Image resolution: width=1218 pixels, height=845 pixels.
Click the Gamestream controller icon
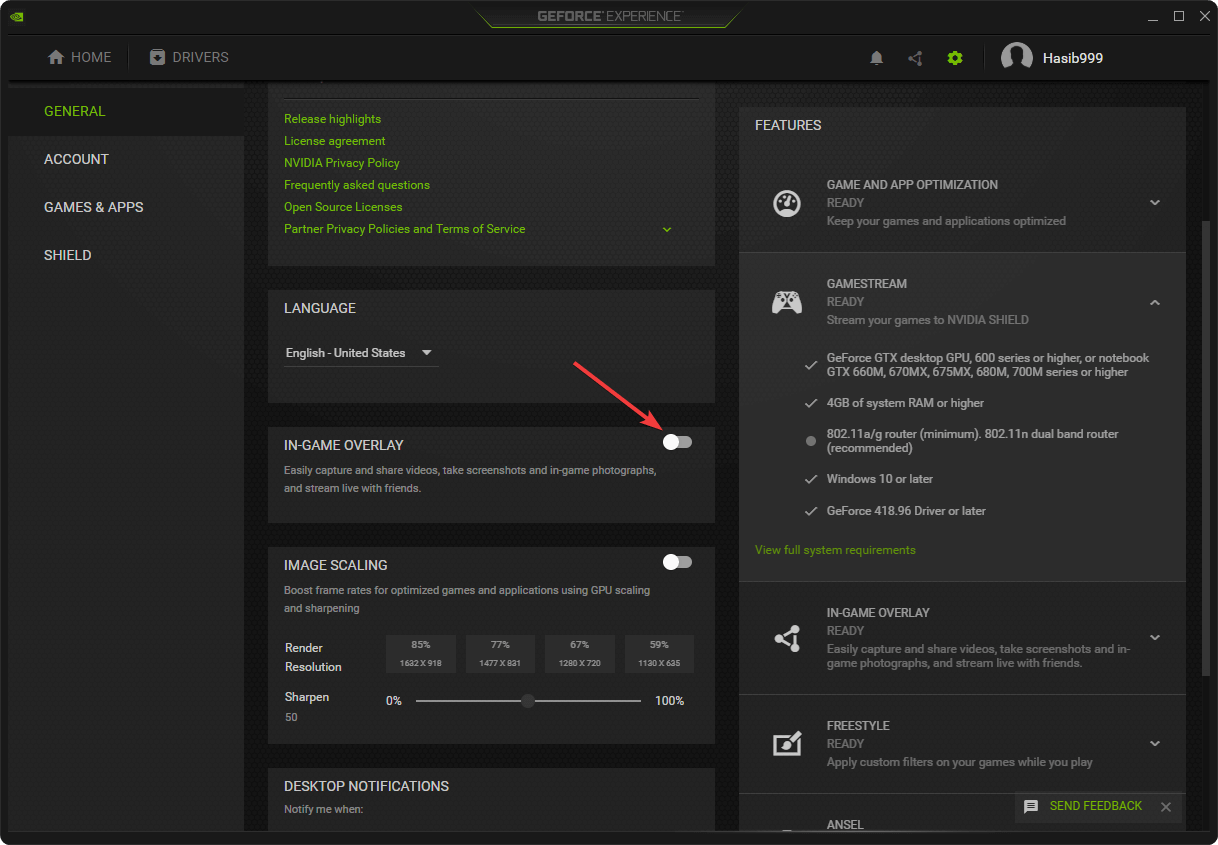(x=787, y=302)
